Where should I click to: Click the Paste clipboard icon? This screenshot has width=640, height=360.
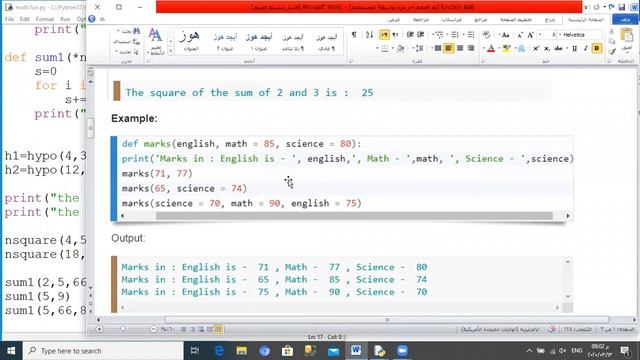627,36
